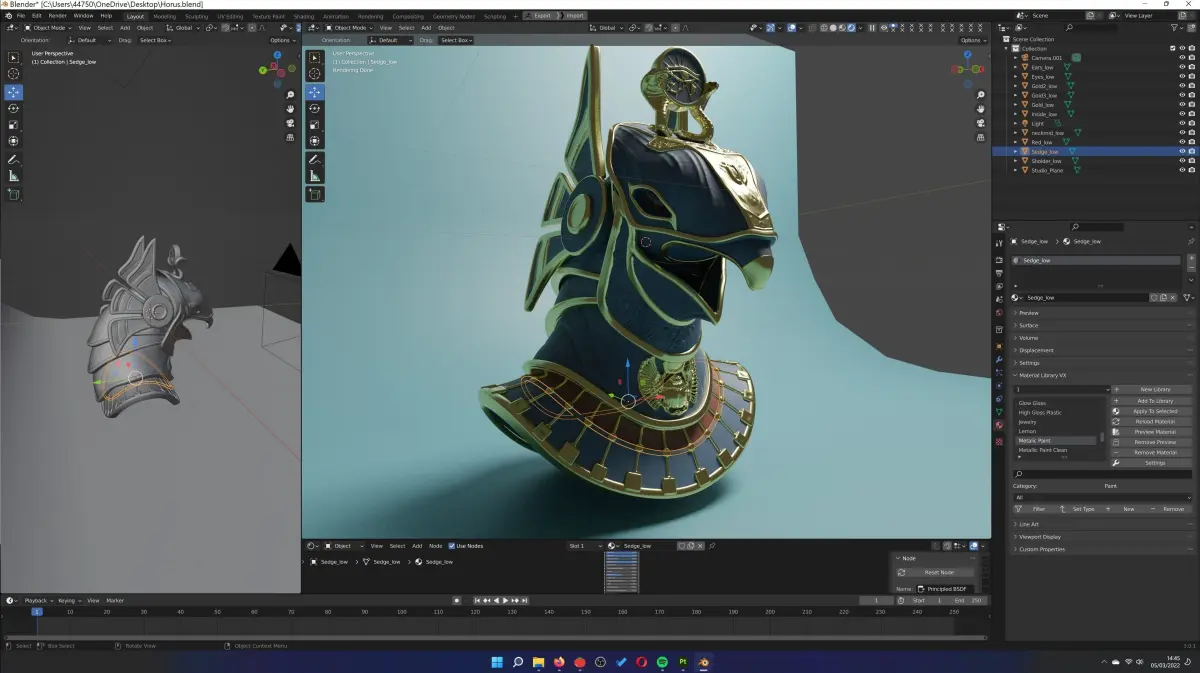Expand the neckmid_low tree item
Image resolution: width=1200 pixels, height=673 pixels.
(1015, 132)
